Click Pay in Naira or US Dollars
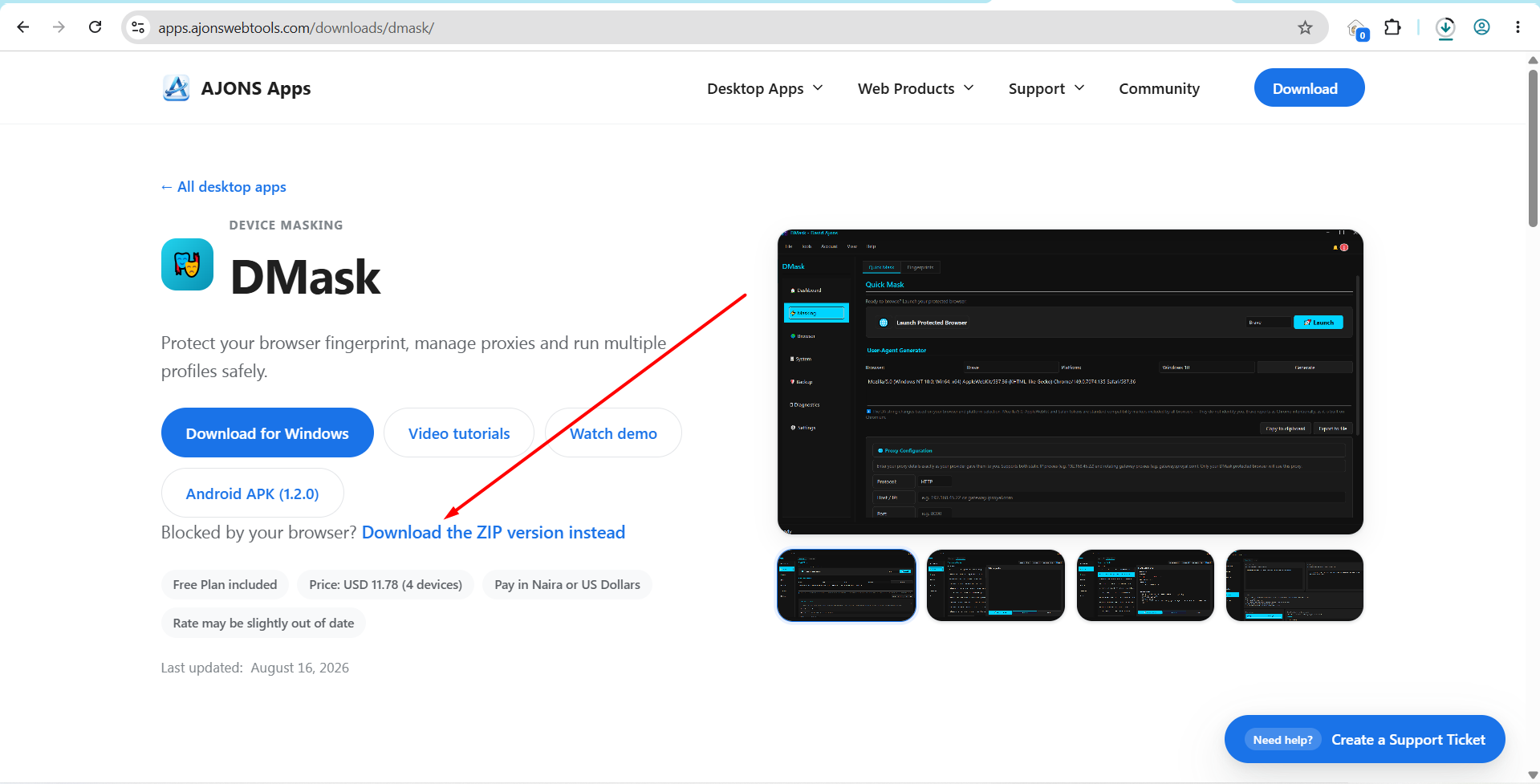Image resolution: width=1540 pixels, height=784 pixels. 567,584
